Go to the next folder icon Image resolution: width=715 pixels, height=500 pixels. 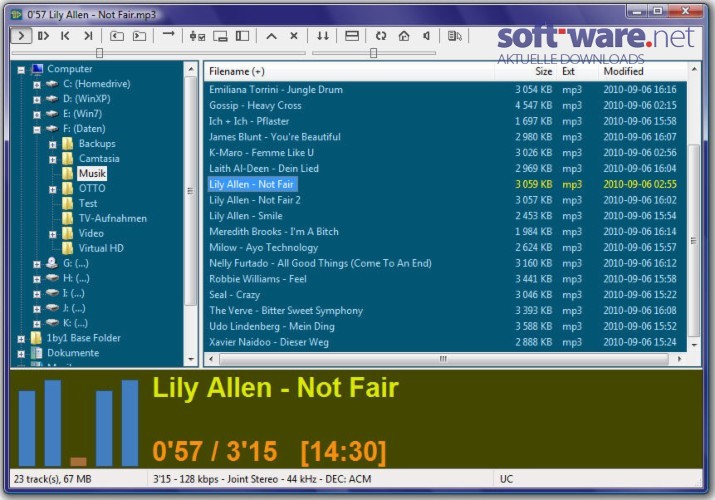139,36
